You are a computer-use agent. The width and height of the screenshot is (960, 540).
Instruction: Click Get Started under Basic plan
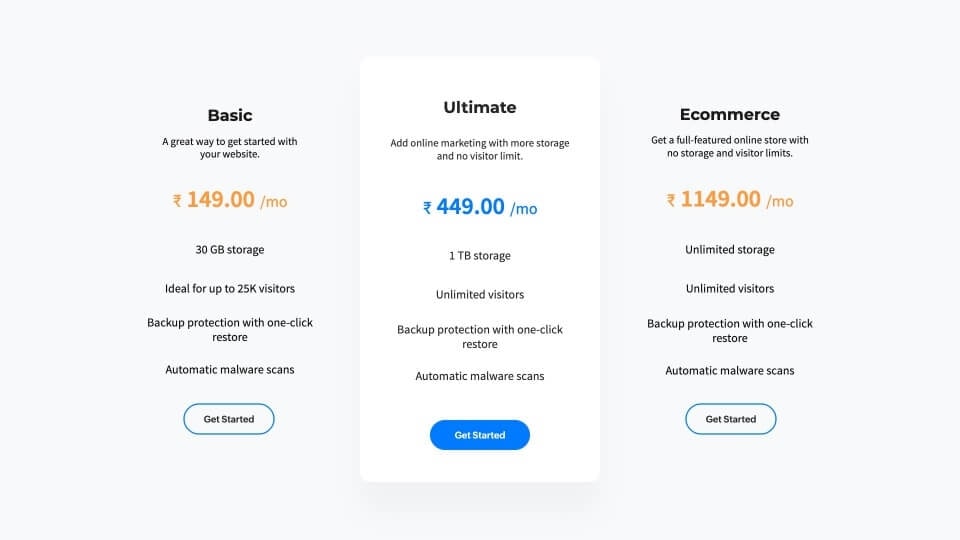click(x=229, y=419)
